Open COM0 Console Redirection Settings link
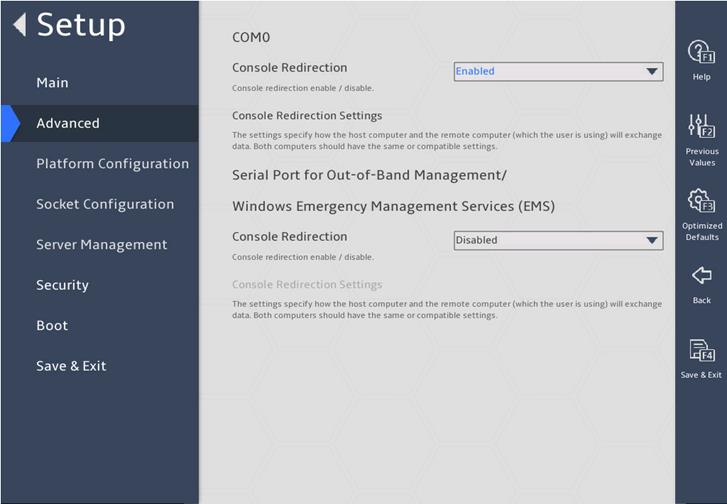Viewport: 727px width, 504px height. [x=307, y=115]
